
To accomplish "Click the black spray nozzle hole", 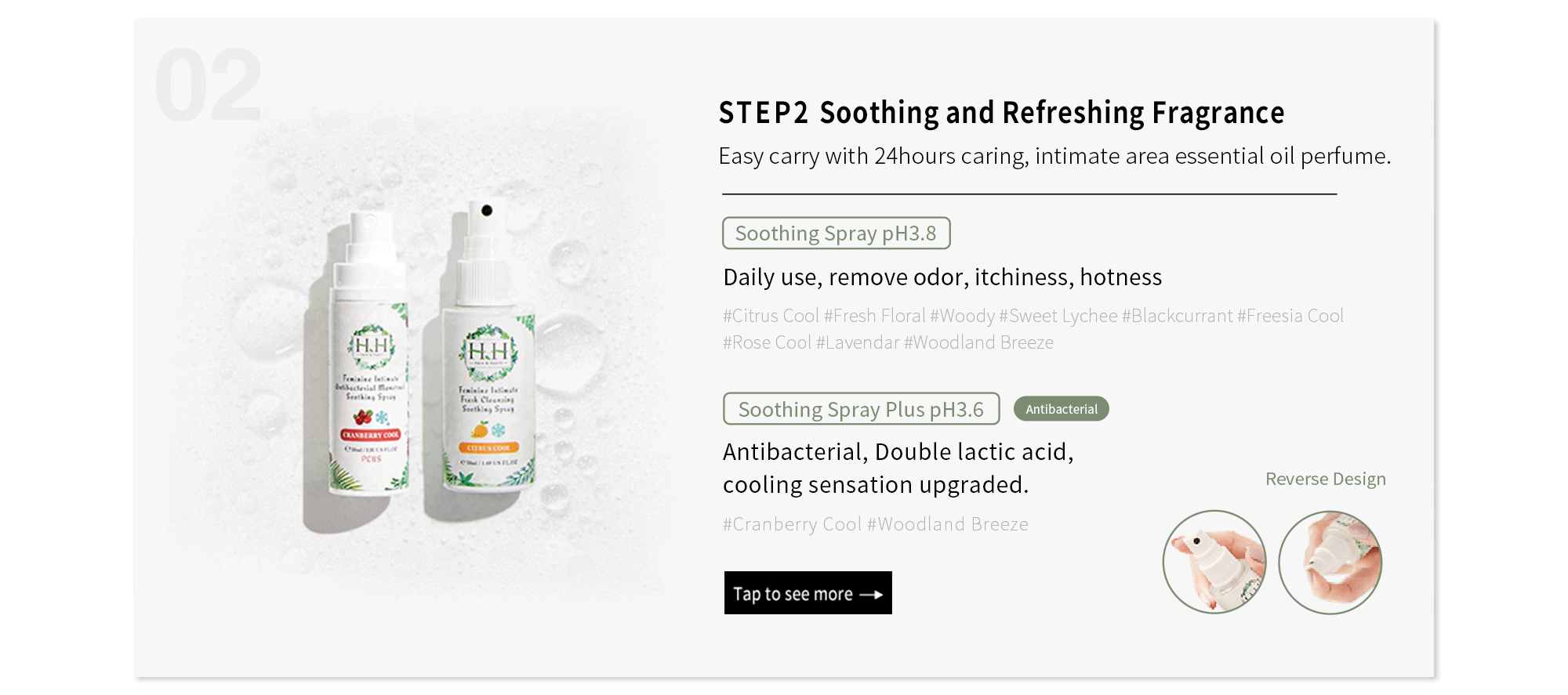I will (487, 210).
